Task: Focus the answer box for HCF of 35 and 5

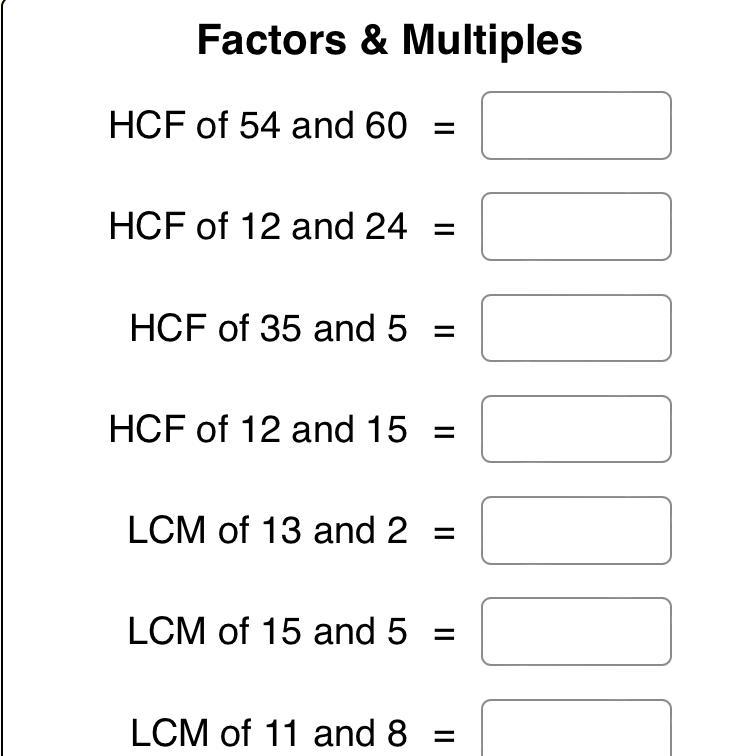Action: click(x=576, y=328)
